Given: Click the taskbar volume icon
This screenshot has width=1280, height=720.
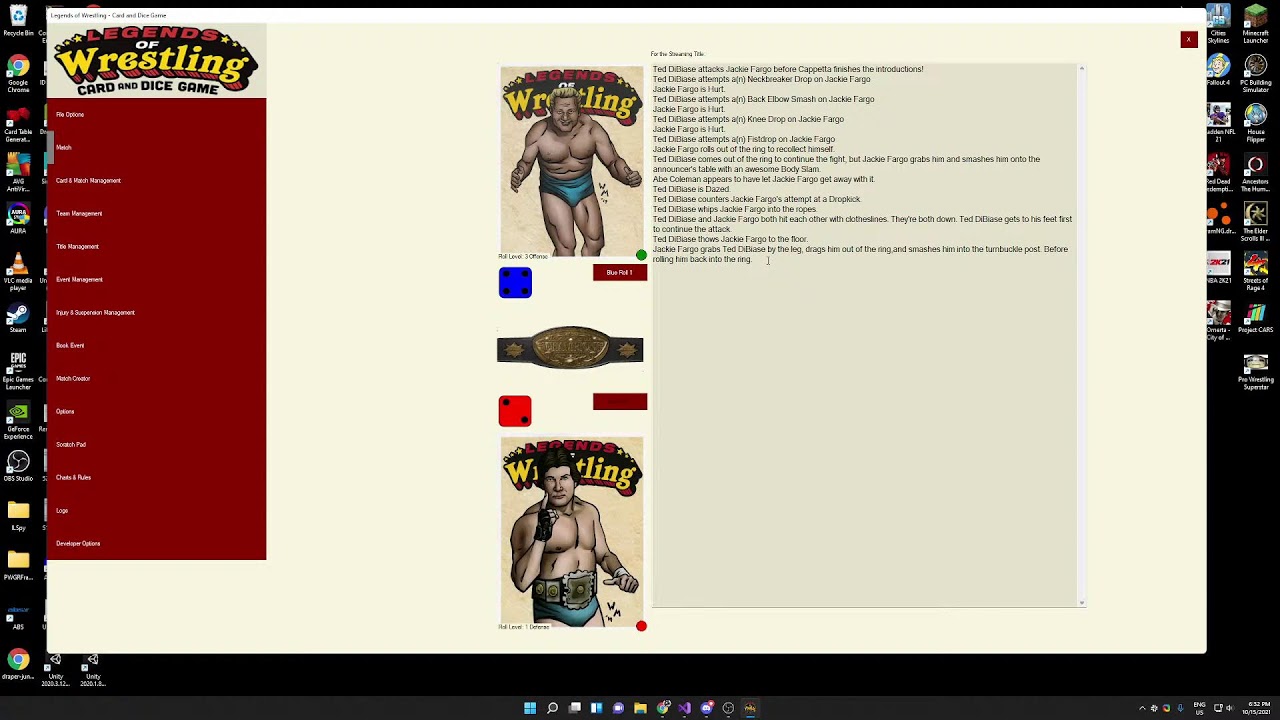Looking at the screenshot, I should click(1230, 708).
